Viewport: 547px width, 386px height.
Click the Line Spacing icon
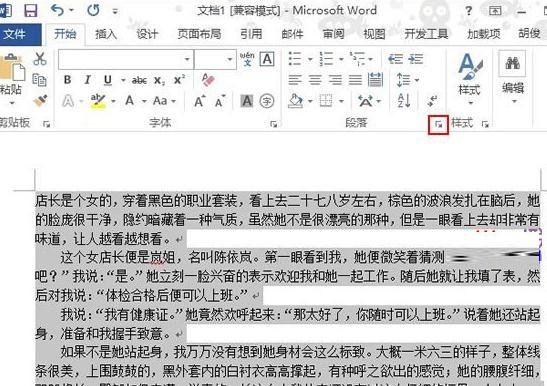[x=403, y=80]
